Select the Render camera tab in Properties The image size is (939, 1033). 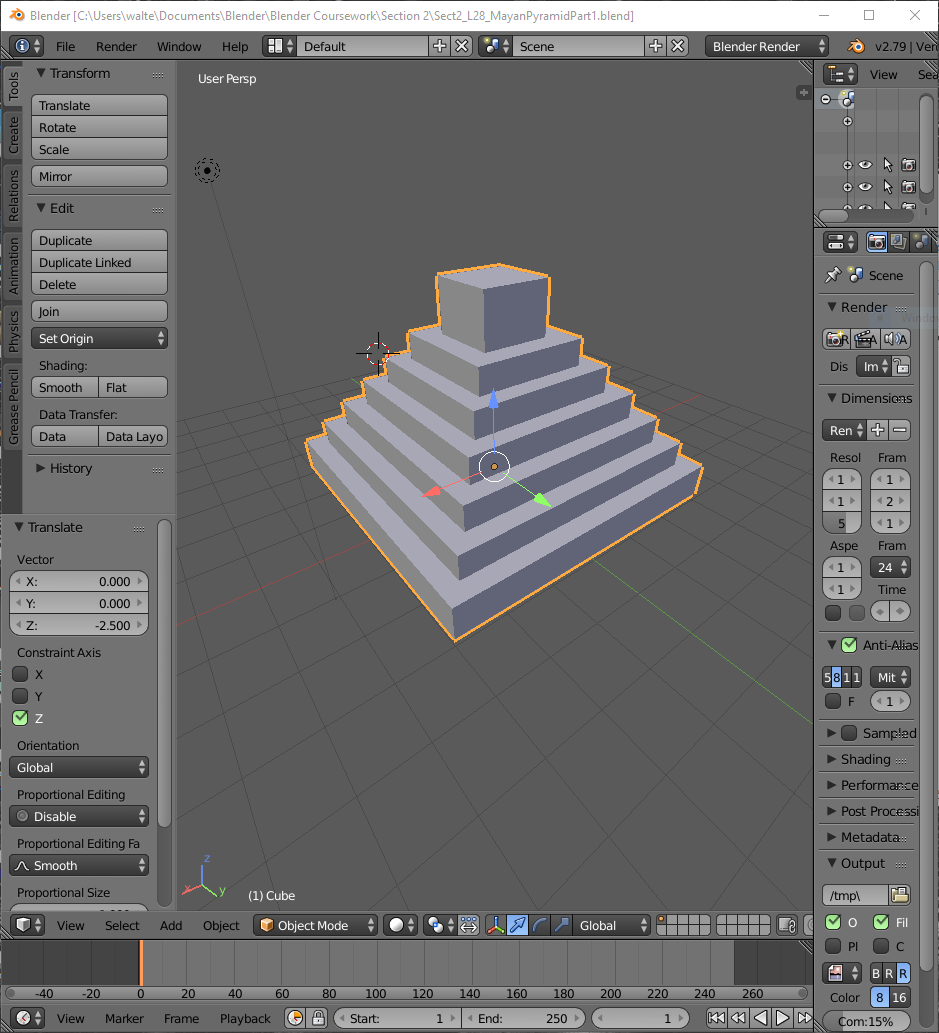tap(876, 242)
